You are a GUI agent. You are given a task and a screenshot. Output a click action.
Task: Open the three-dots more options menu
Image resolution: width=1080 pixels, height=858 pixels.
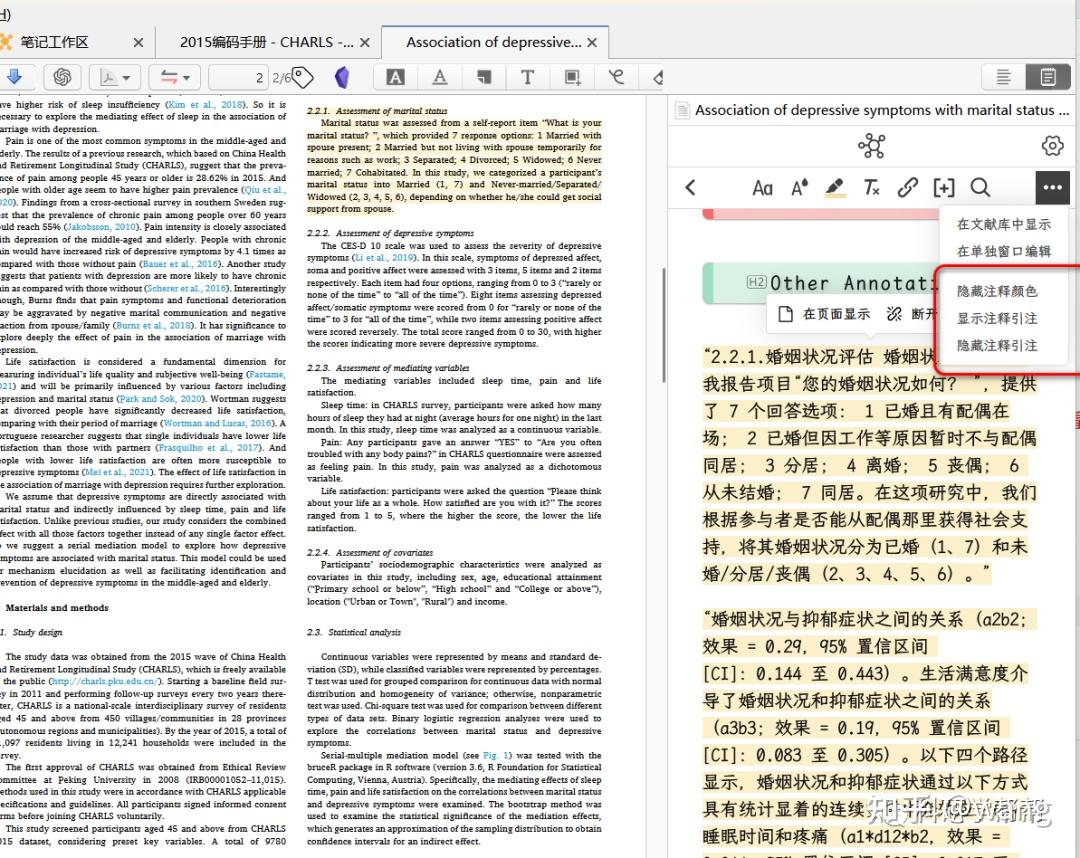[x=1052, y=187]
